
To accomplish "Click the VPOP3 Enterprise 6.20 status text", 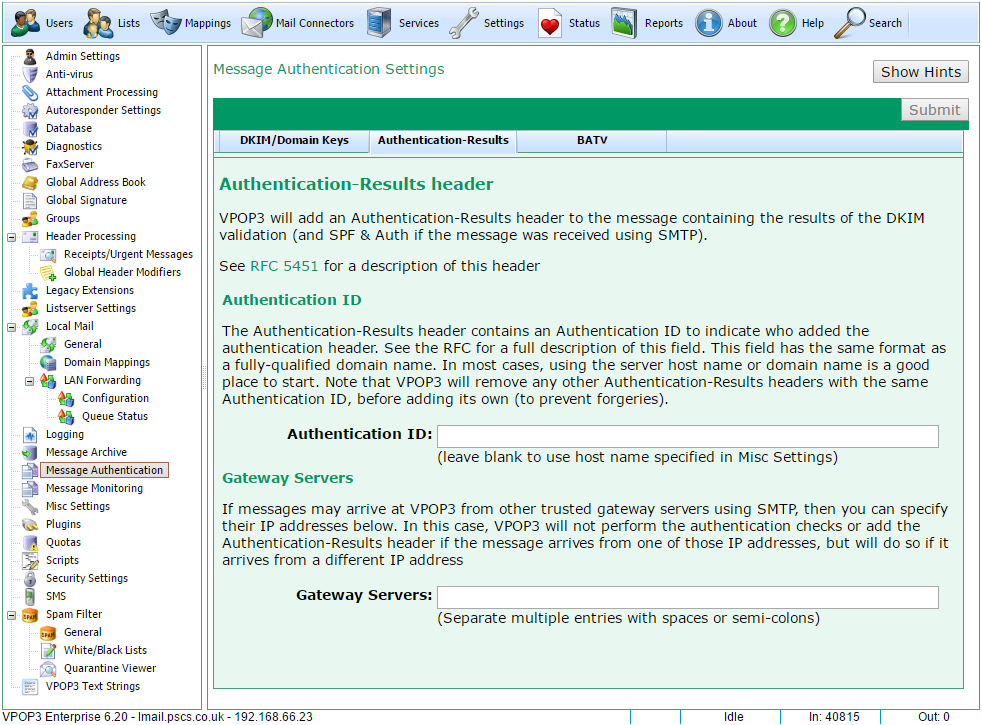I will point(157,717).
